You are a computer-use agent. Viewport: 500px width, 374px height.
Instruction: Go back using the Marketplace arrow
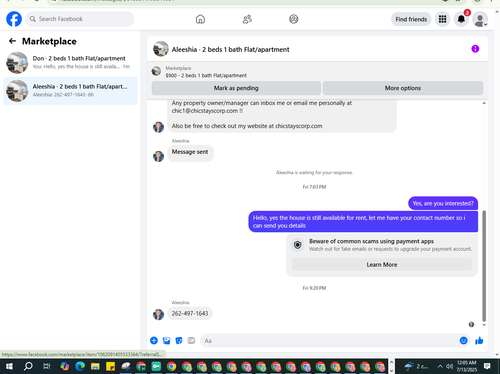point(12,41)
